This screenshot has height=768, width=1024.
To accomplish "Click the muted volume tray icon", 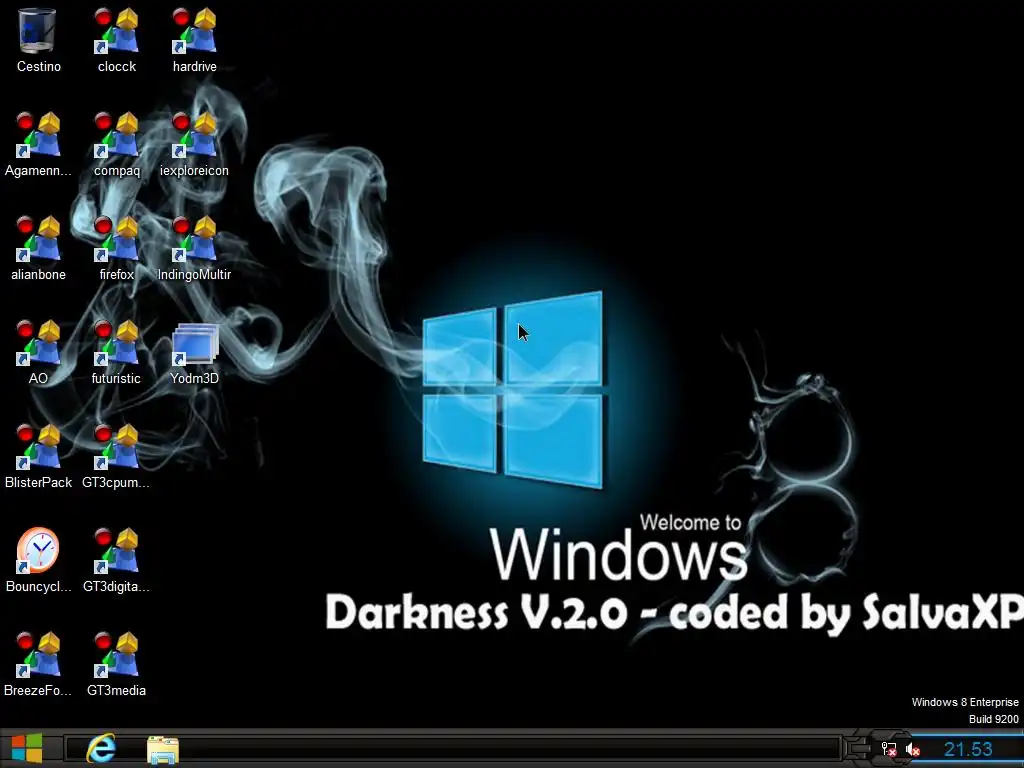I will tap(913, 750).
